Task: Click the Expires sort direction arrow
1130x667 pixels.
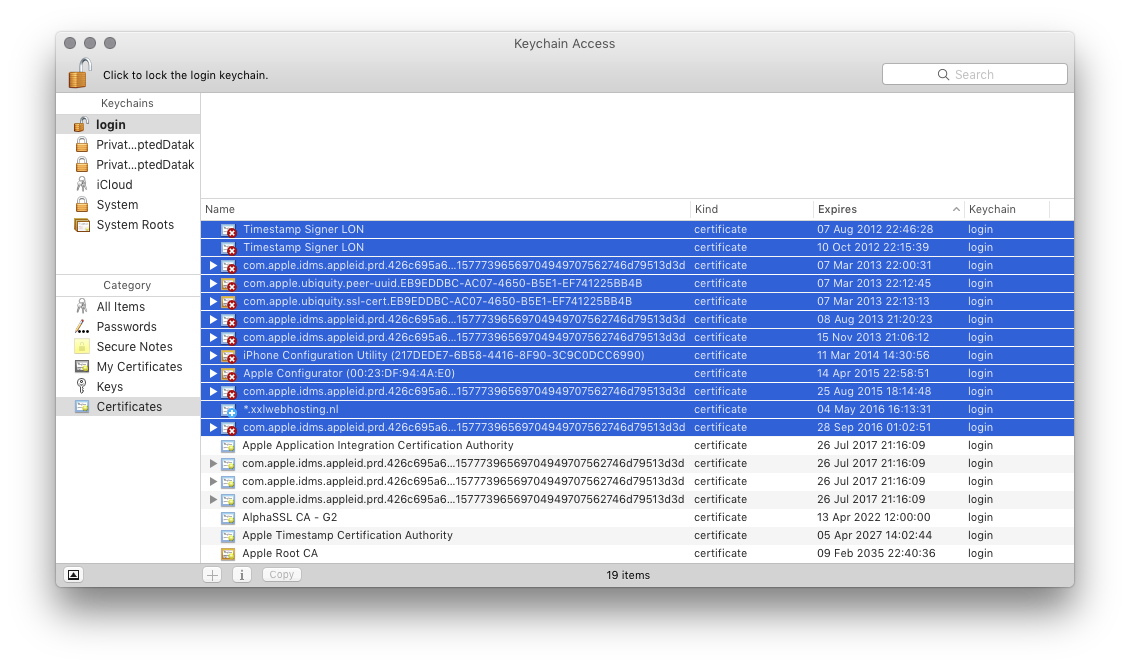Action: [x=956, y=210]
